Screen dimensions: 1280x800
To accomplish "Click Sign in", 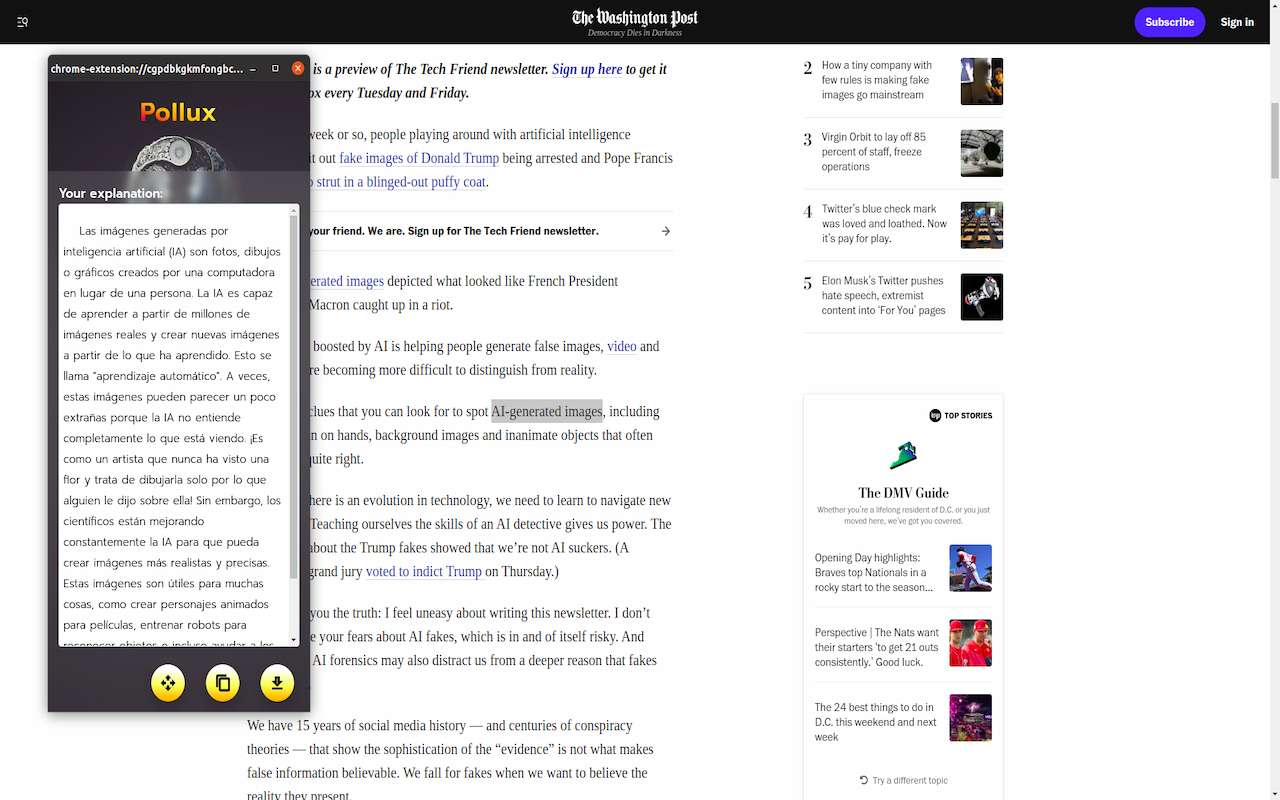I will coord(1237,22).
